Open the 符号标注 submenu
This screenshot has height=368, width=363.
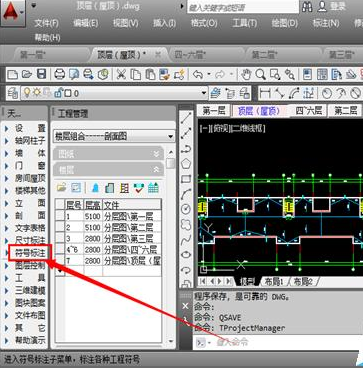click(x=30, y=253)
